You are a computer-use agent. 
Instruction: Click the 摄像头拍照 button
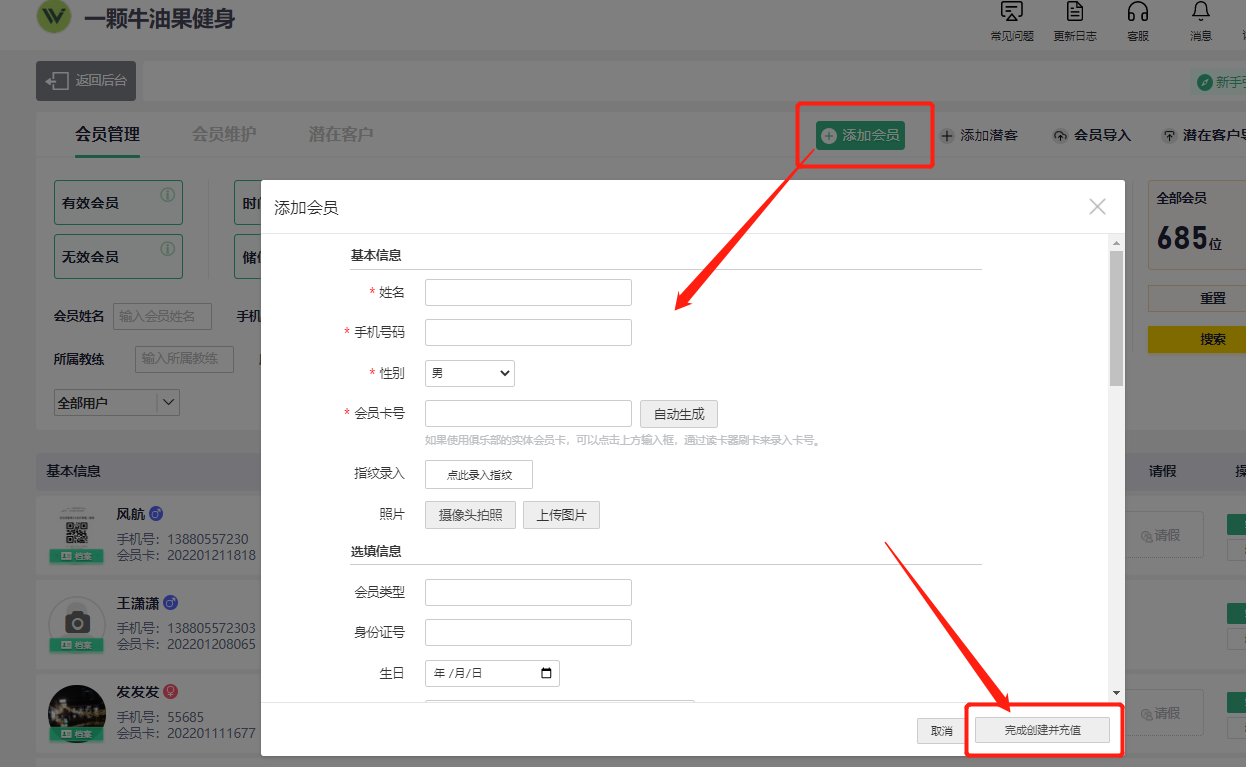pyautogui.click(x=470, y=515)
